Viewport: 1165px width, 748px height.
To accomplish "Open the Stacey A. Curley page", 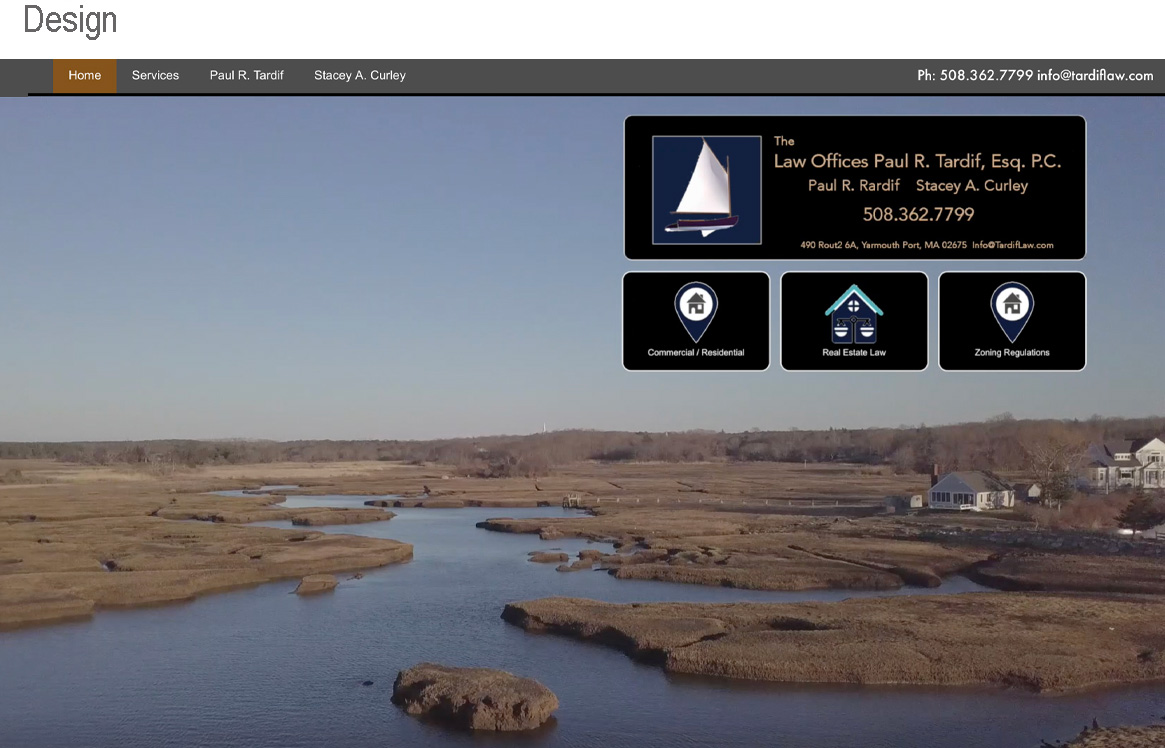I will 359,75.
